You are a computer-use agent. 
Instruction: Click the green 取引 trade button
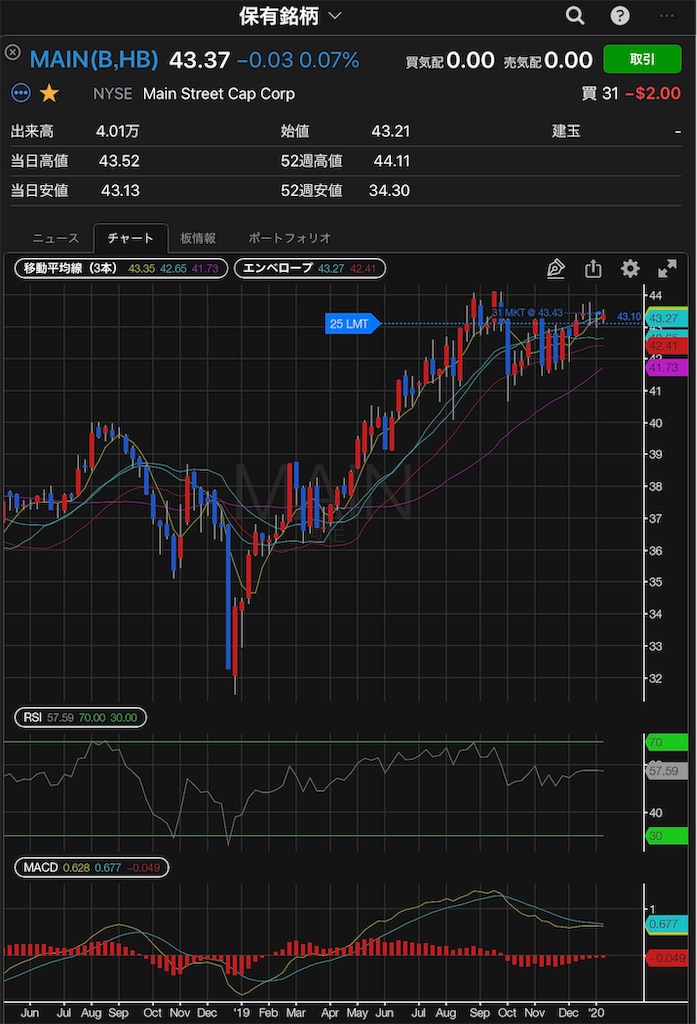[642, 59]
